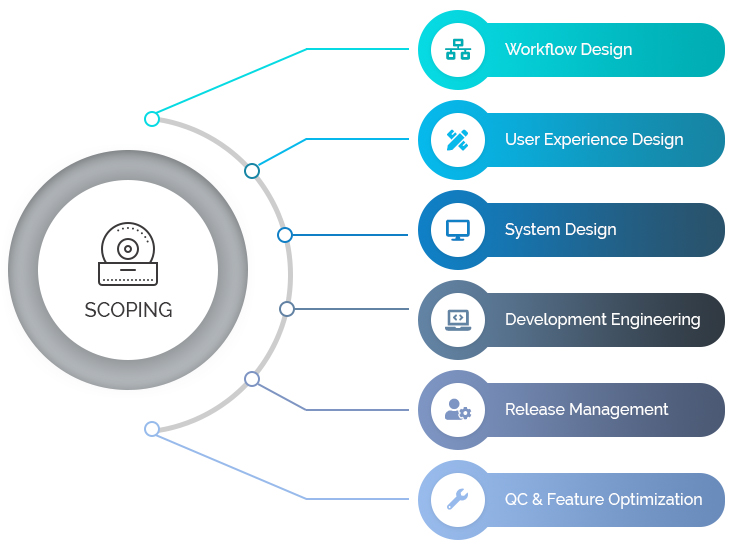Viewport: 743px width, 551px height.
Task: Click the arc node linked to System Design
Action: 285,235
